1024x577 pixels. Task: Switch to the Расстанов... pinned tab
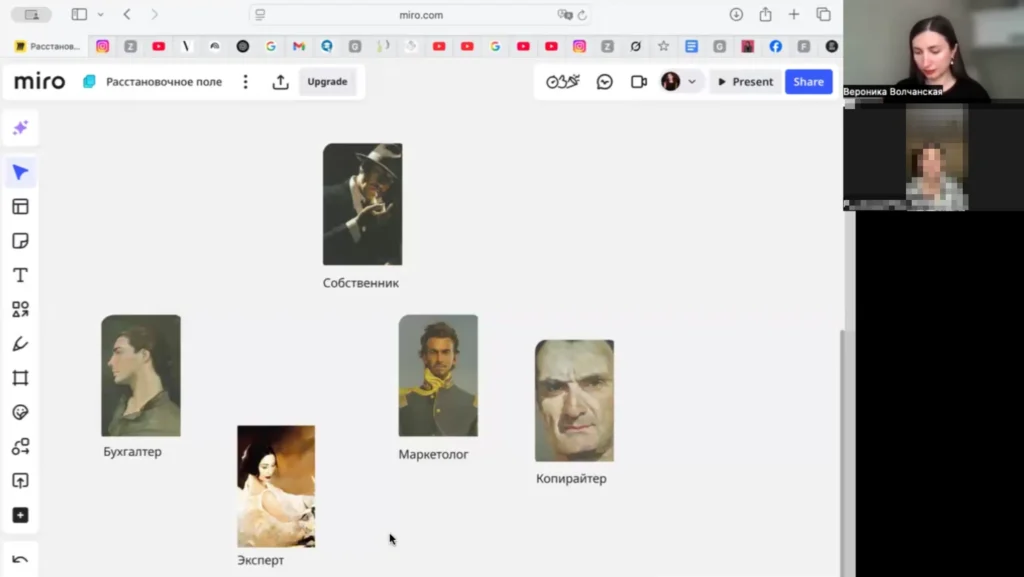click(x=47, y=46)
